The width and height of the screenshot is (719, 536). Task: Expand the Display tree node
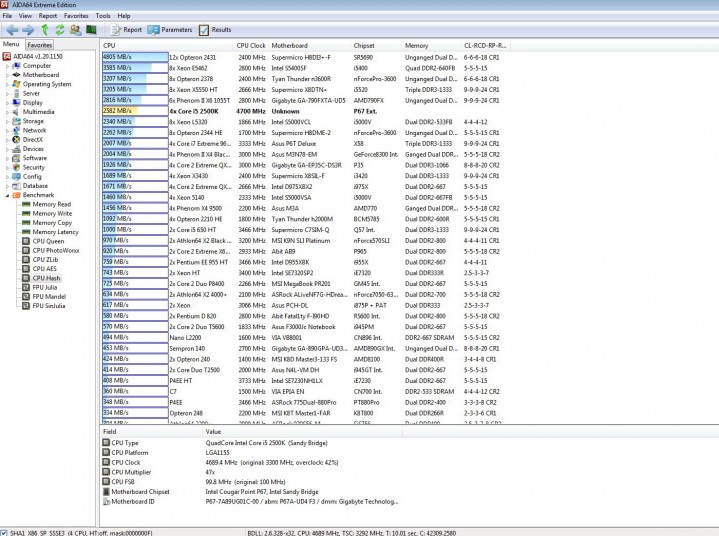[7, 103]
